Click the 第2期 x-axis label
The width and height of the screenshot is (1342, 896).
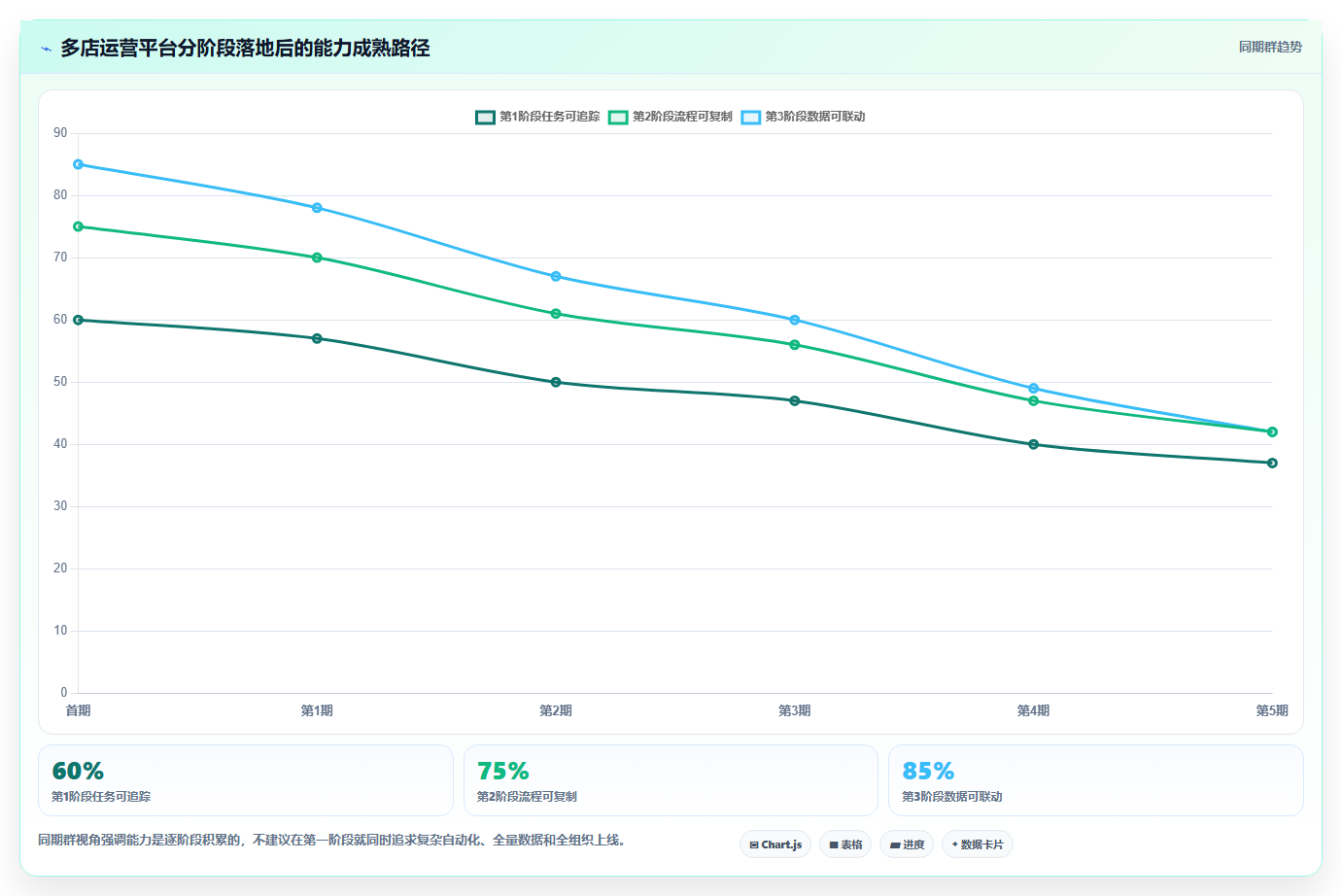pos(556,710)
